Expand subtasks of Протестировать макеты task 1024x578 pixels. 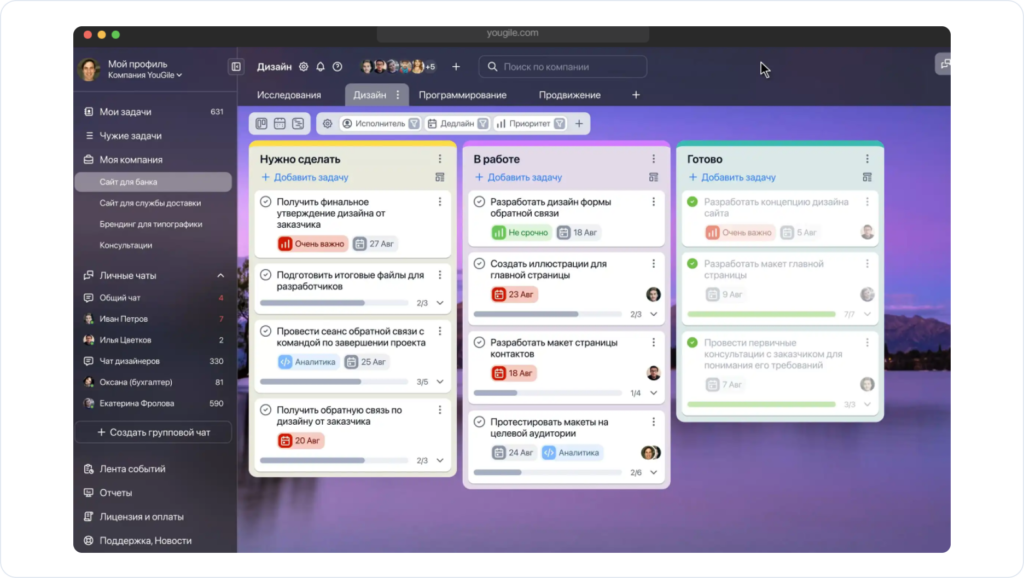[x=654, y=472]
